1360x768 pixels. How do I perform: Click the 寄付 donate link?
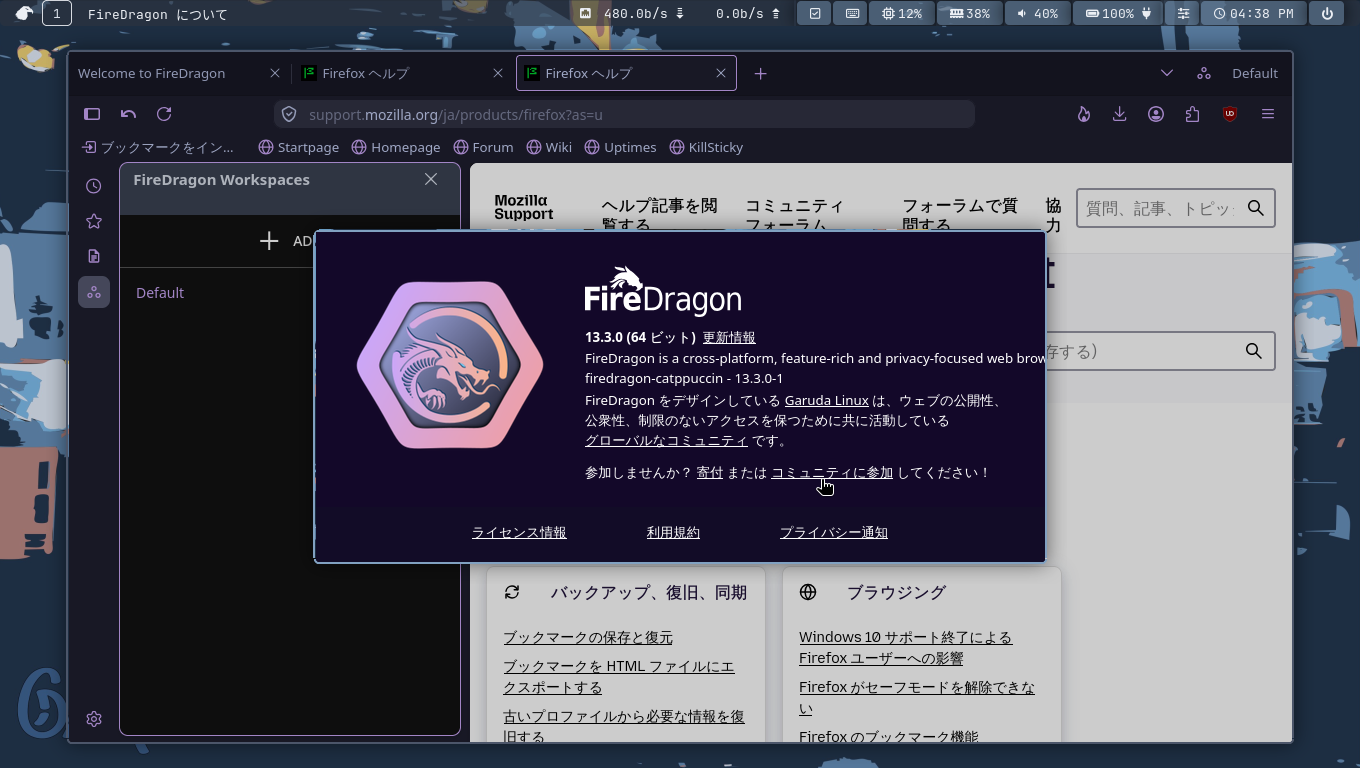710,473
